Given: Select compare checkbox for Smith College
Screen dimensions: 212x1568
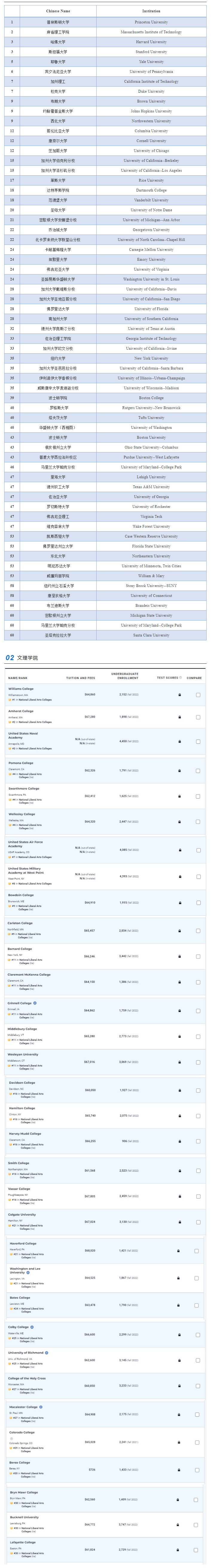Looking at the screenshot, I should (x=198, y=1170).
